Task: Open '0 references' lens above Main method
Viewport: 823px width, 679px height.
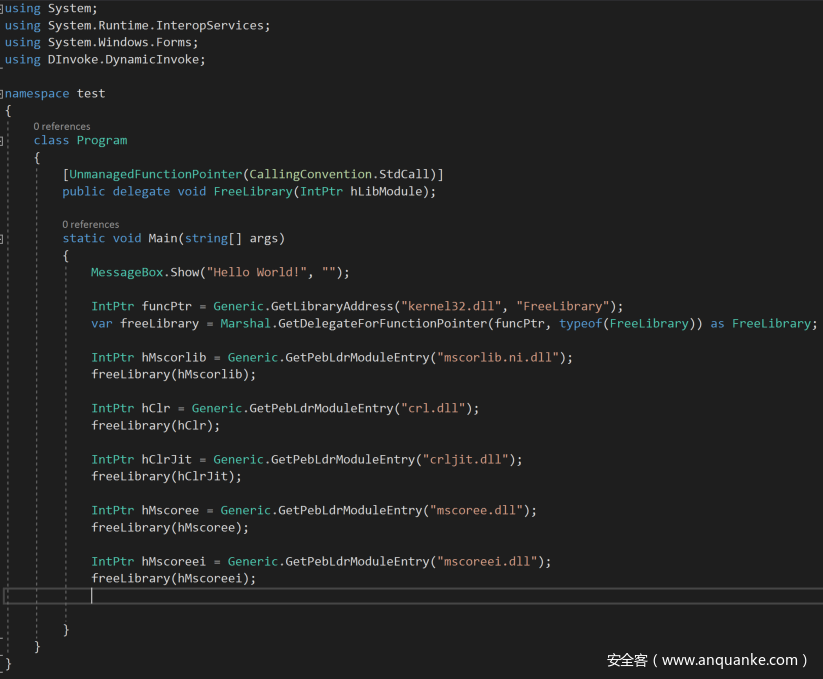Action: click(x=90, y=225)
